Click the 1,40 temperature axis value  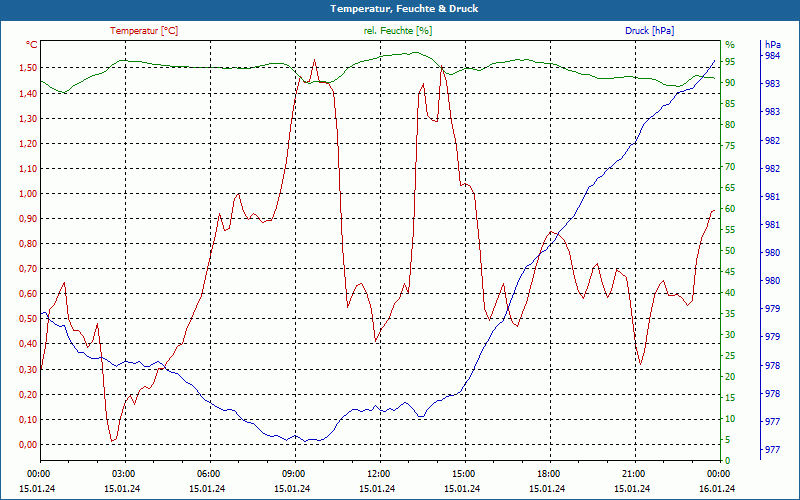pyautogui.click(x=28, y=93)
